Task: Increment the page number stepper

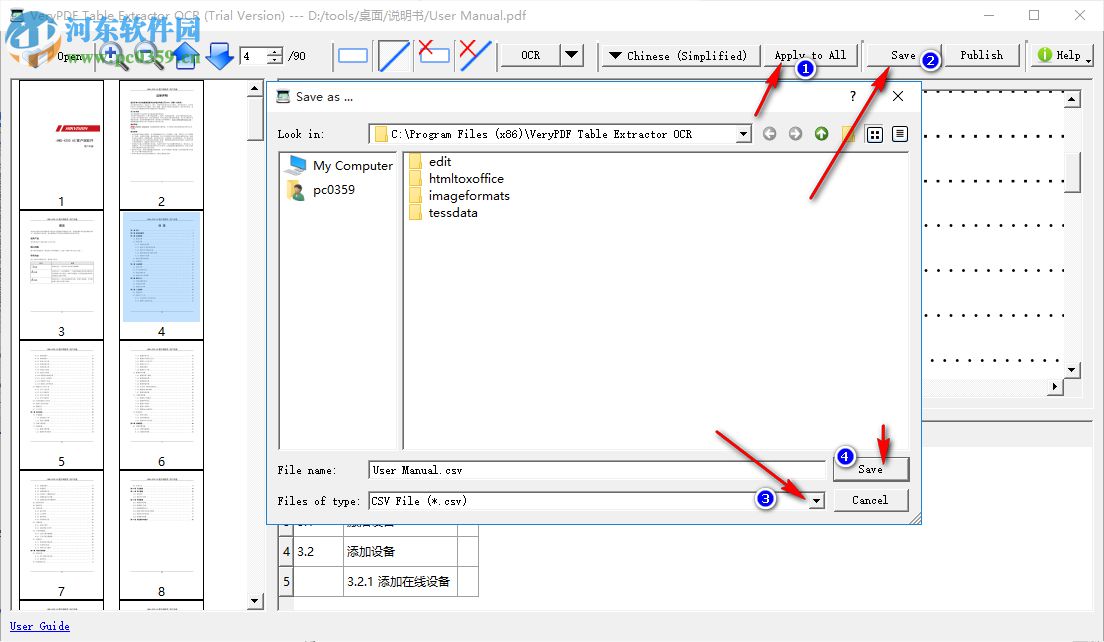Action: [273, 51]
